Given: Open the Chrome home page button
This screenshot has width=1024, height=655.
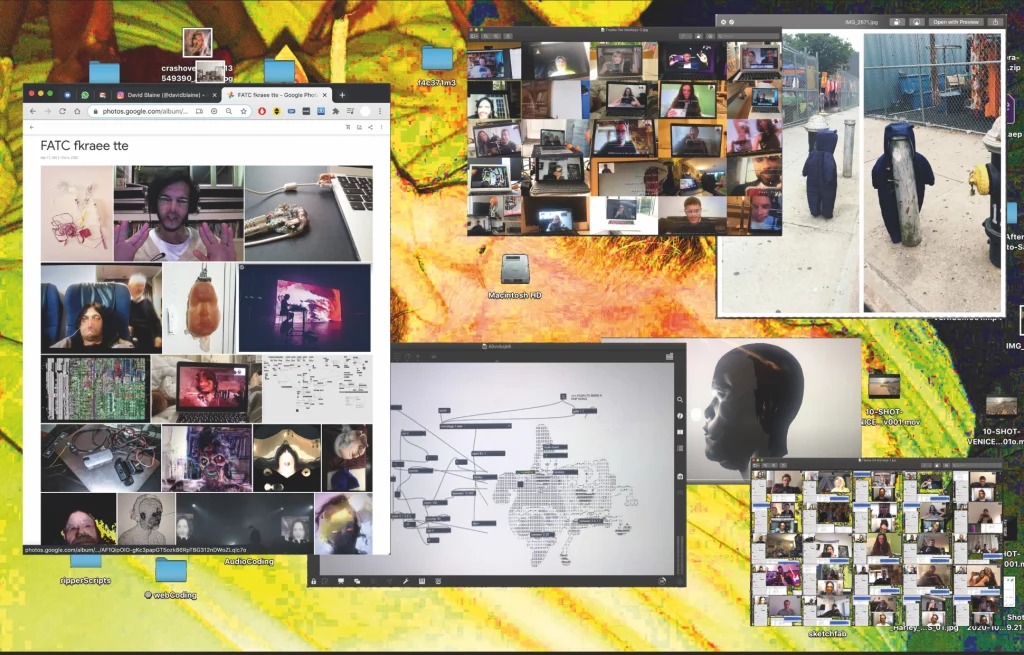Looking at the screenshot, I should click(x=77, y=112).
